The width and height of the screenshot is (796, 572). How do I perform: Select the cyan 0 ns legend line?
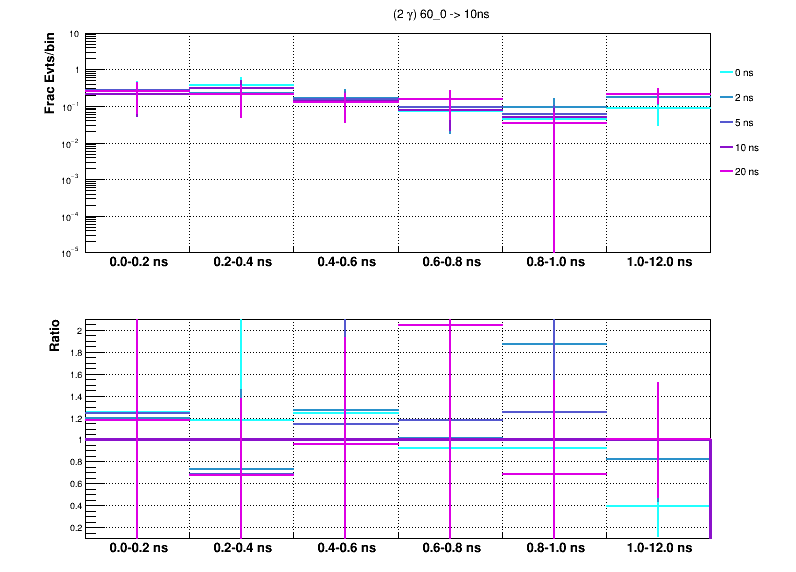tap(727, 73)
